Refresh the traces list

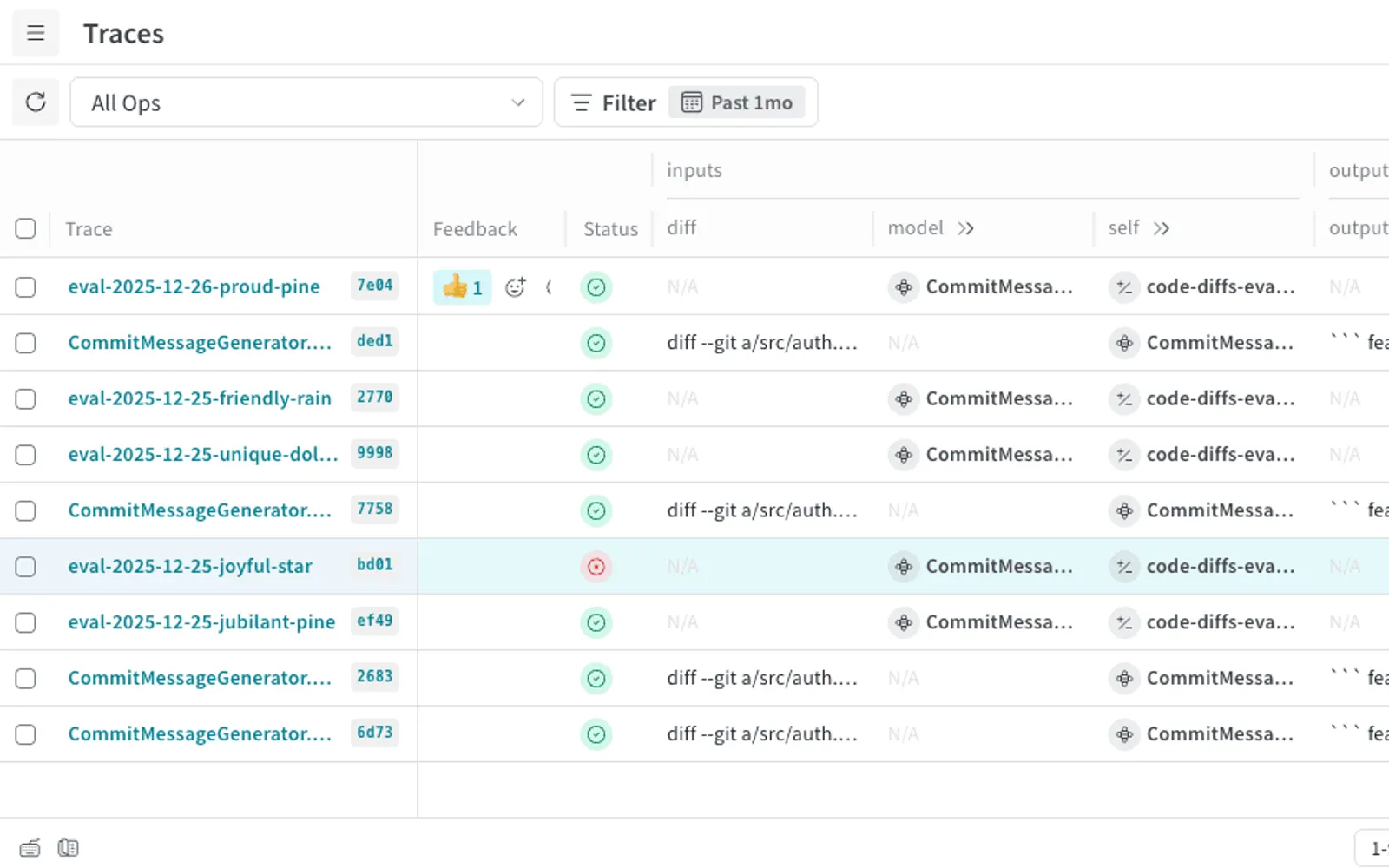tap(36, 102)
